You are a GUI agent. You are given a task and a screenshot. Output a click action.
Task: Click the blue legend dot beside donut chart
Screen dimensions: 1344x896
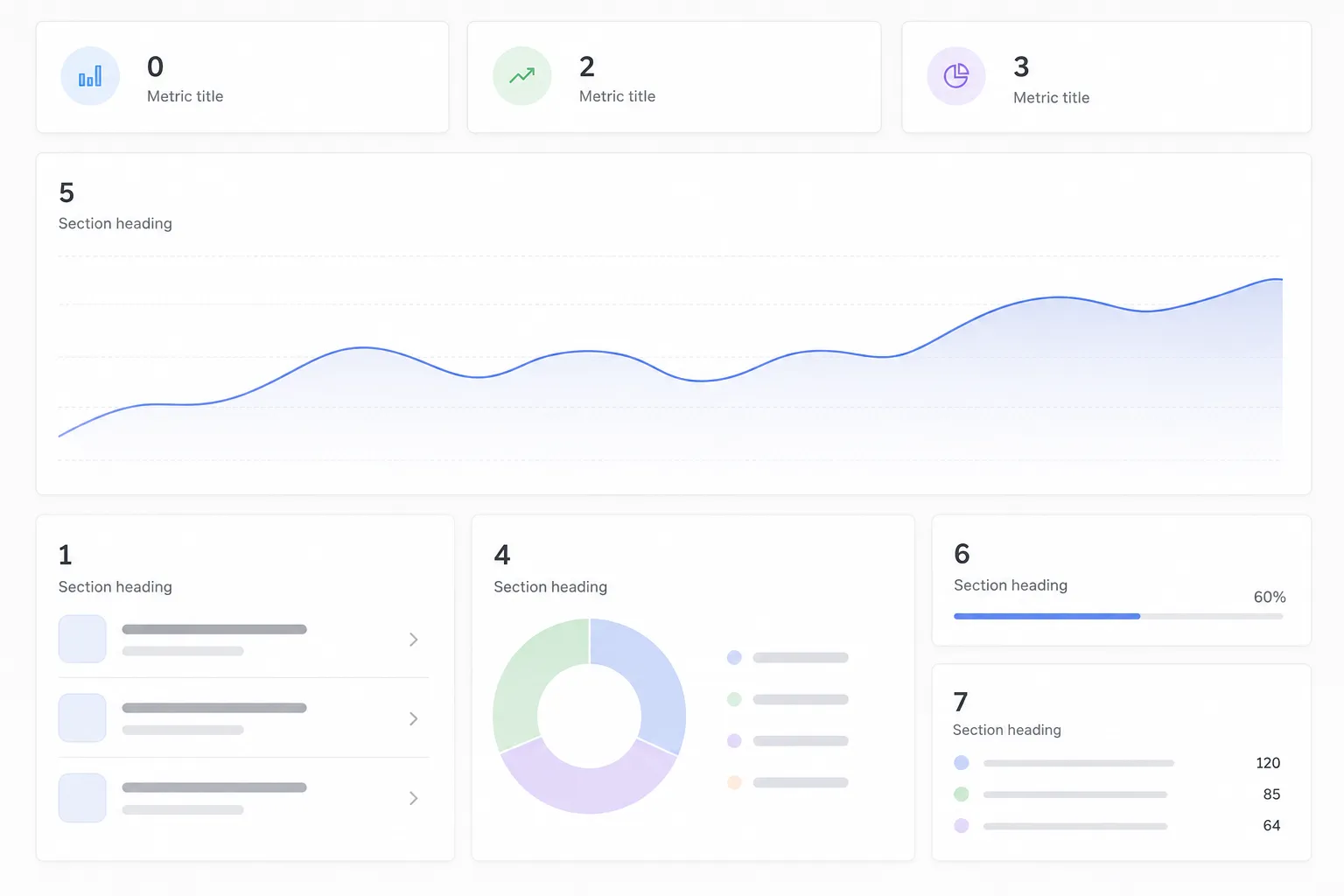tap(734, 657)
